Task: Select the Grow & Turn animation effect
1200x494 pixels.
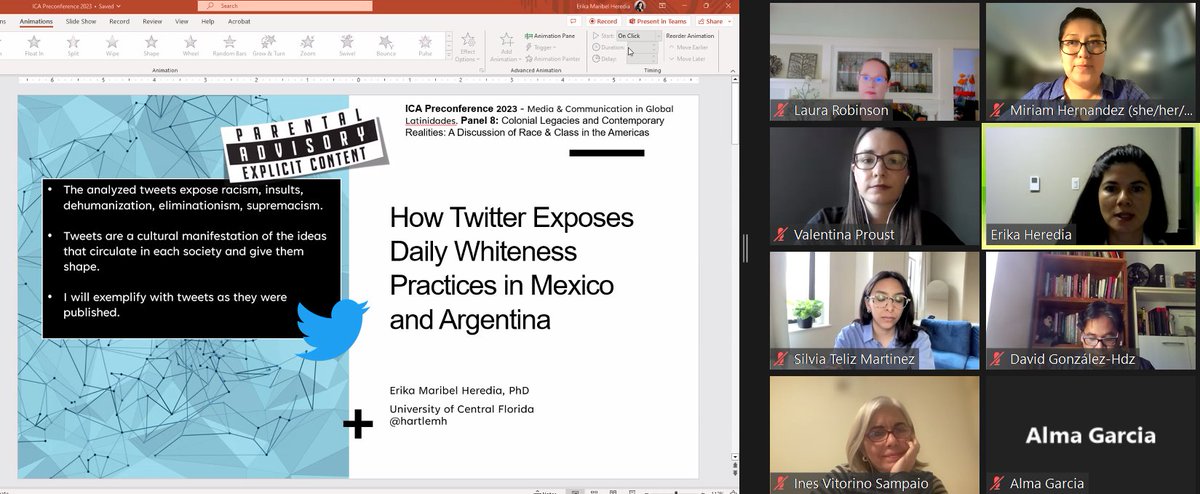Action: [x=268, y=45]
